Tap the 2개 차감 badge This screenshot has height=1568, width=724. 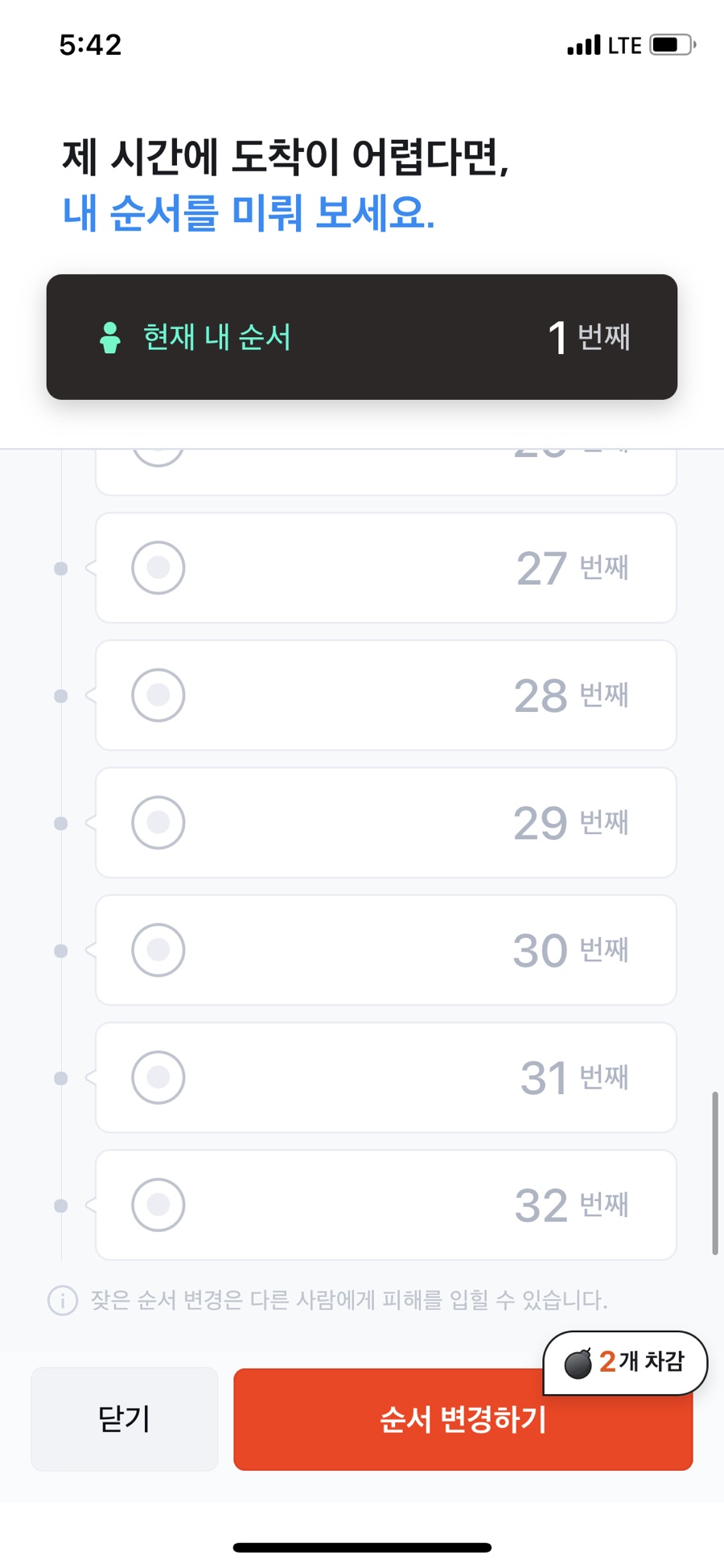tap(626, 1363)
